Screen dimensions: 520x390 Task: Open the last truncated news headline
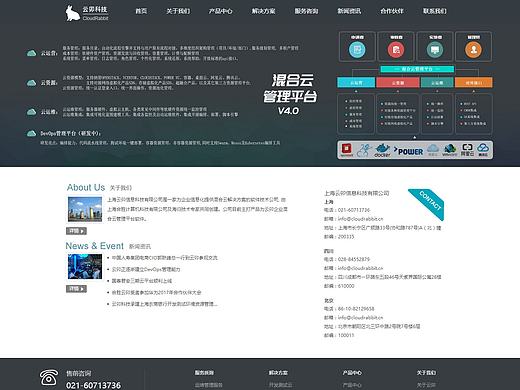tap(164, 304)
